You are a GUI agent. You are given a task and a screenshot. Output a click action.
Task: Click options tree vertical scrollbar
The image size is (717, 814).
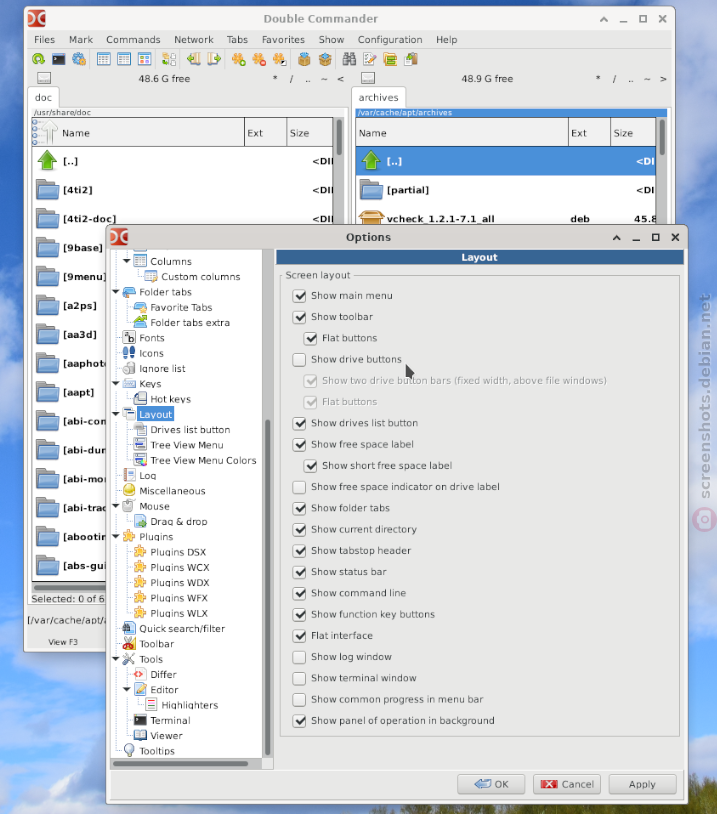click(x=267, y=587)
